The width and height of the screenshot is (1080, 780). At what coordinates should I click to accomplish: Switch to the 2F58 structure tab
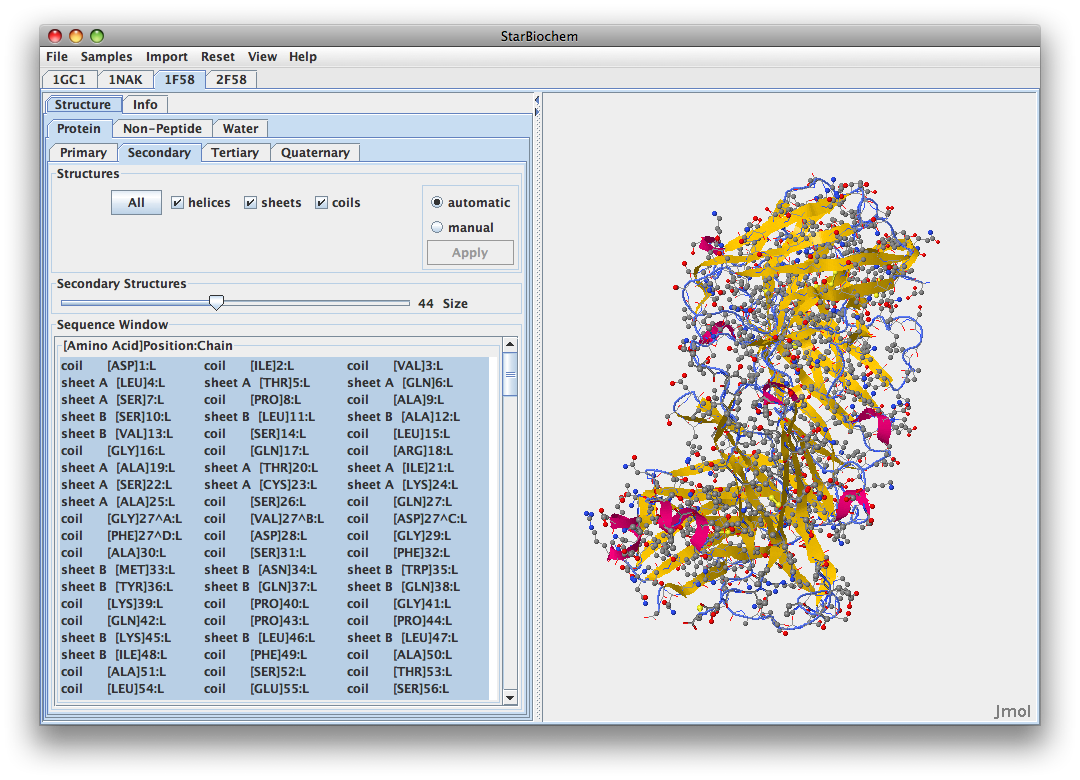[231, 80]
